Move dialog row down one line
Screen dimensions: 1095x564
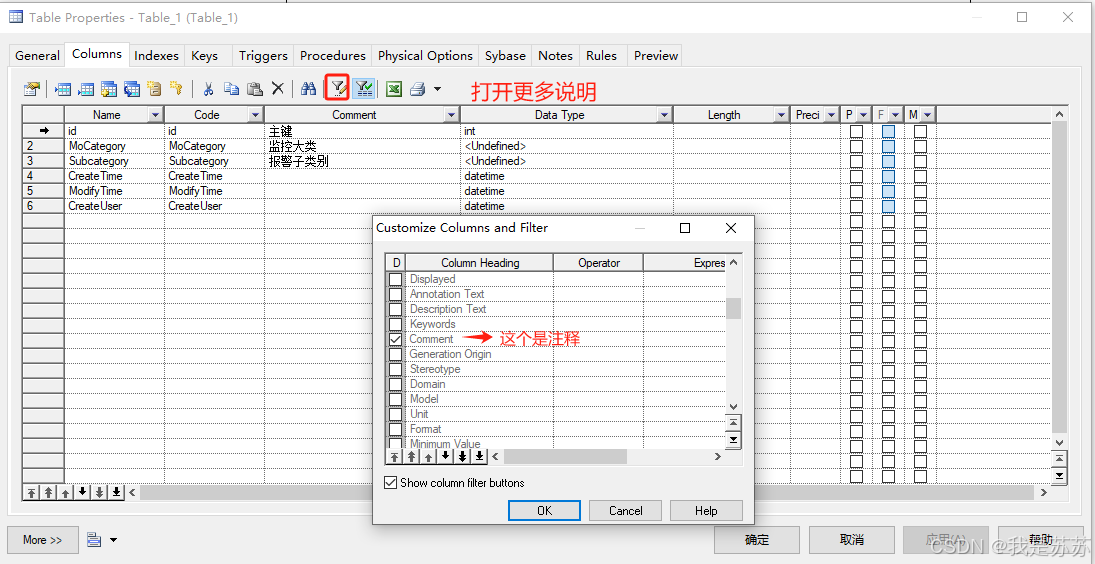[445, 457]
